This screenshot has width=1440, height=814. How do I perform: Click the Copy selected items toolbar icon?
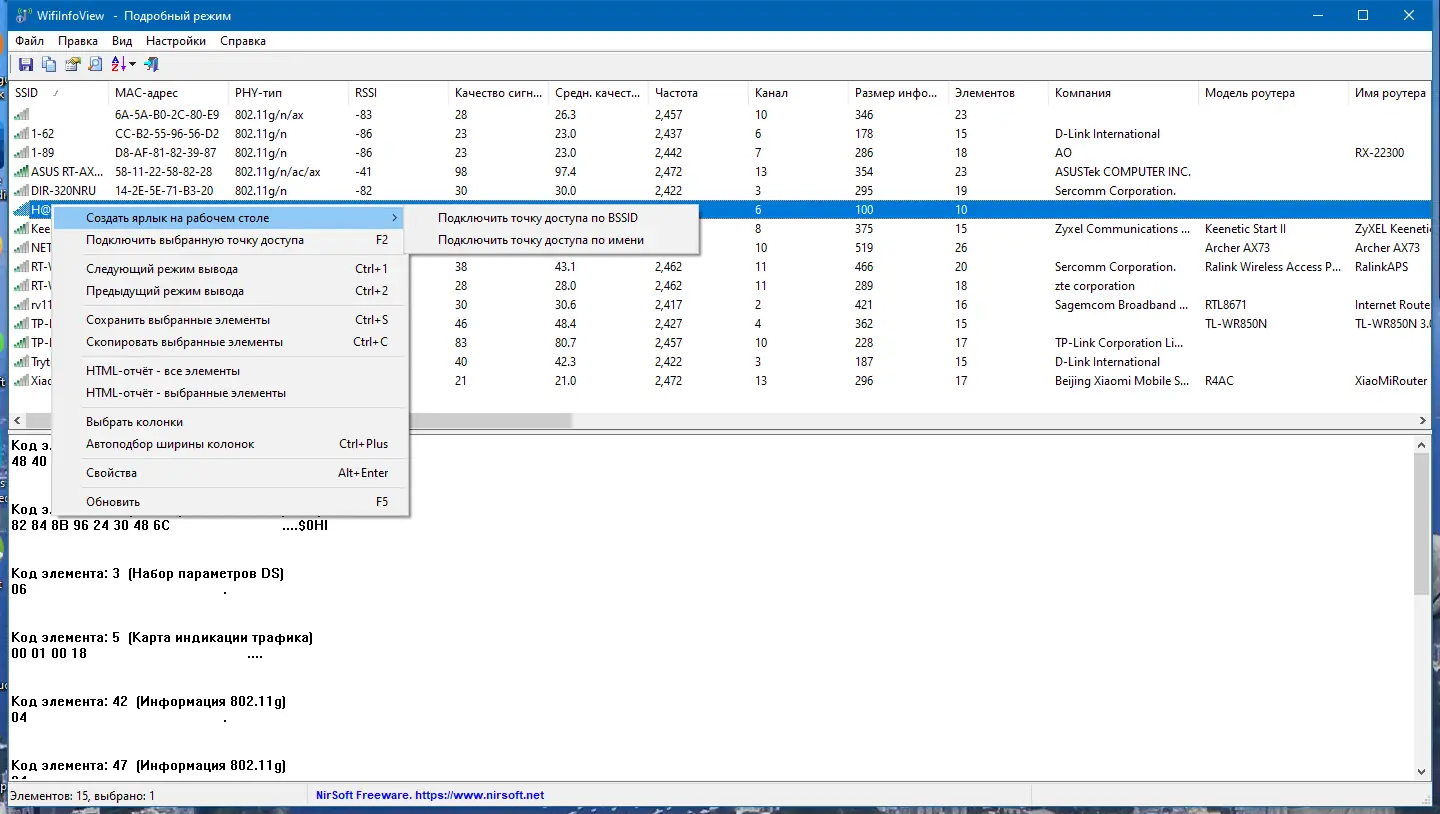click(49, 65)
